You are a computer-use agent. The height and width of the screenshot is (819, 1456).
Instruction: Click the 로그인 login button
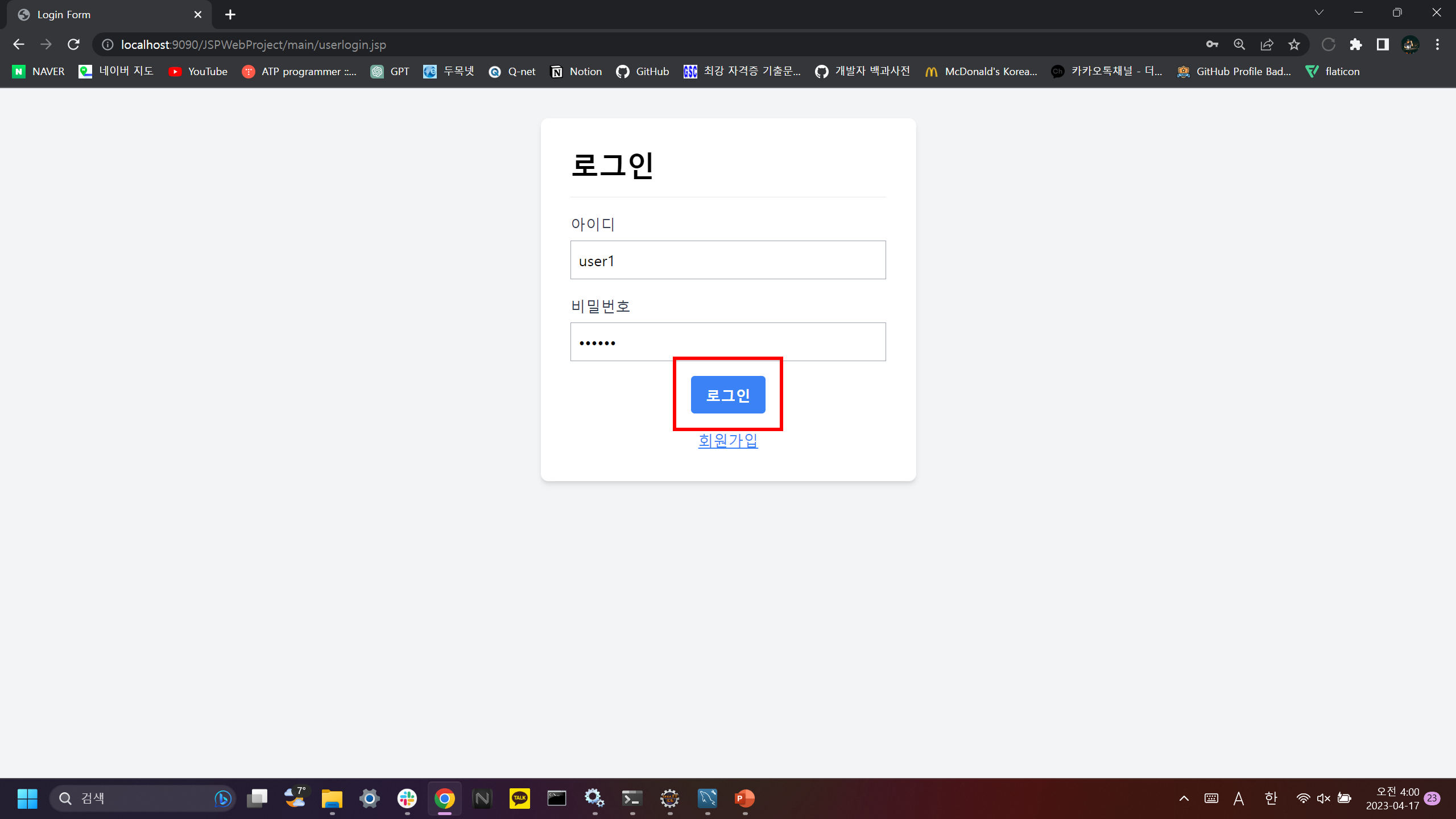[x=728, y=395]
